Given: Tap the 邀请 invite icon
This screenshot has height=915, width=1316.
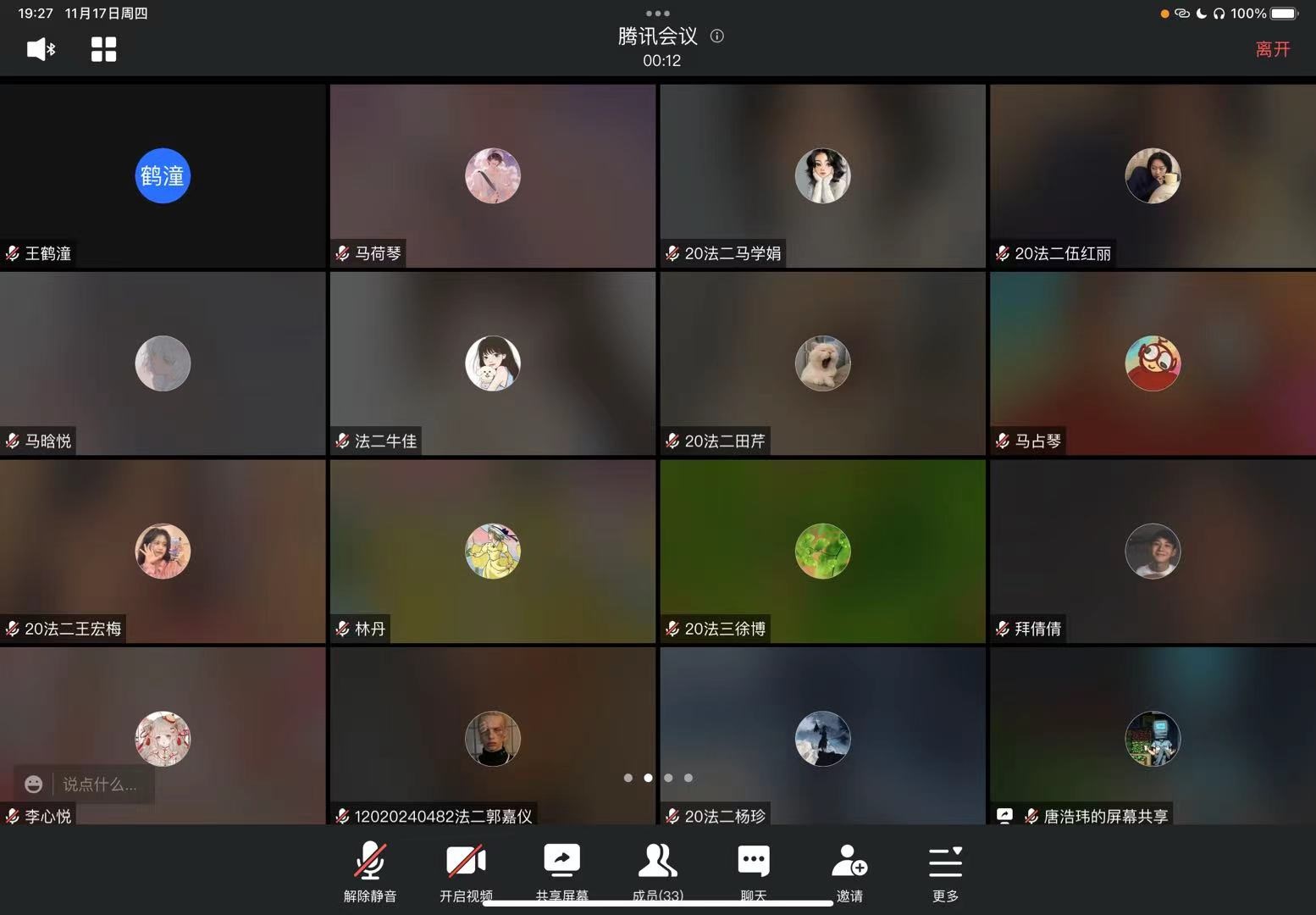Looking at the screenshot, I should click(849, 862).
